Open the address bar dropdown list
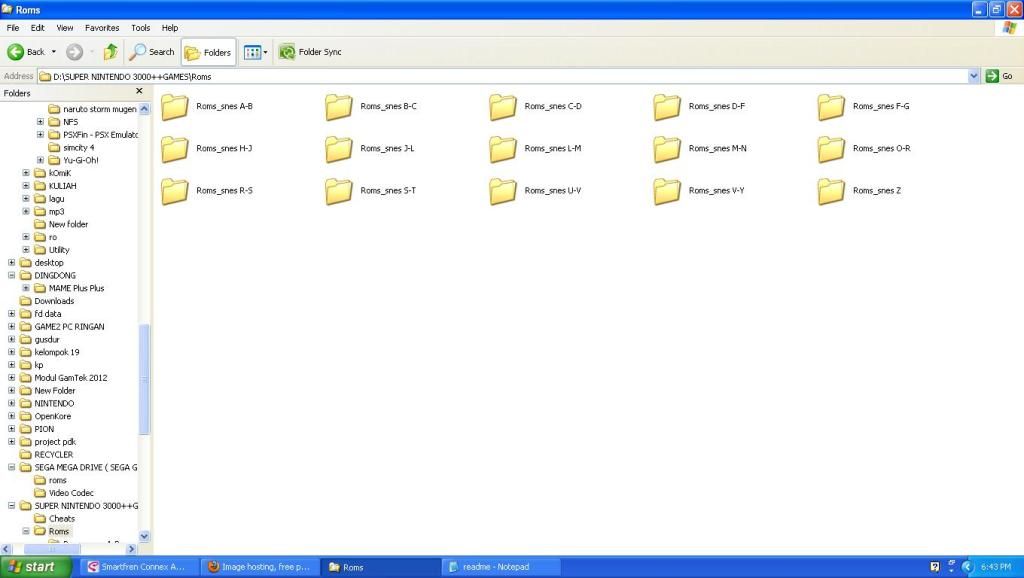 coord(974,76)
